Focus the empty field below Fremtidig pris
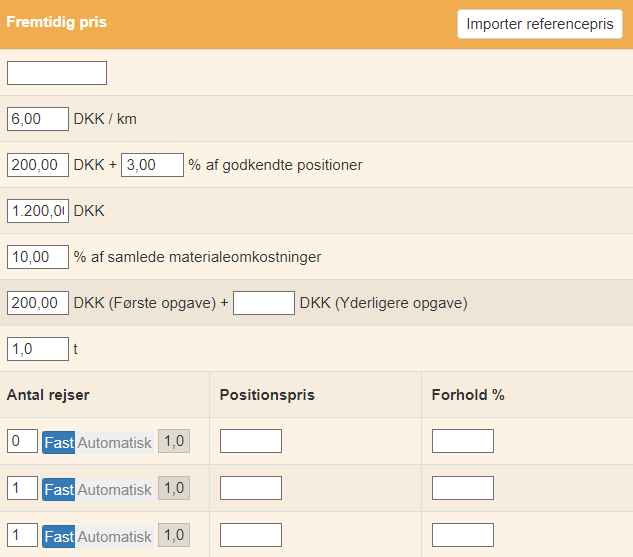The image size is (633, 557). 57,73
